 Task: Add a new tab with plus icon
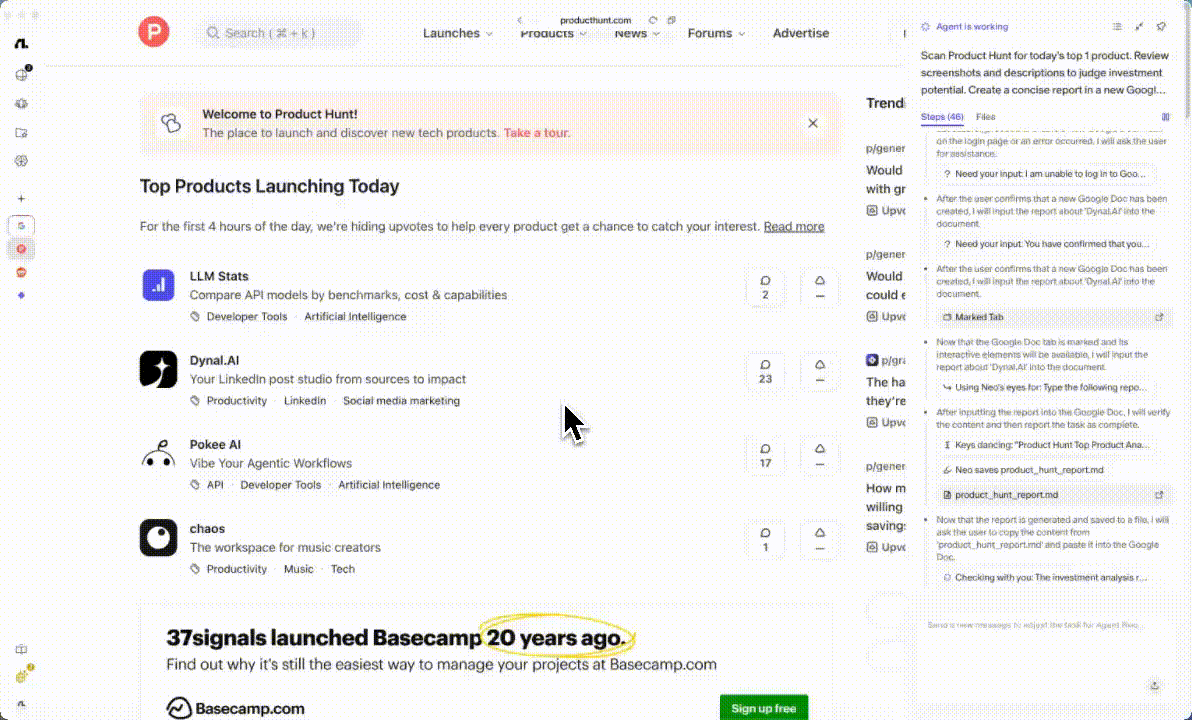[x=21, y=199]
